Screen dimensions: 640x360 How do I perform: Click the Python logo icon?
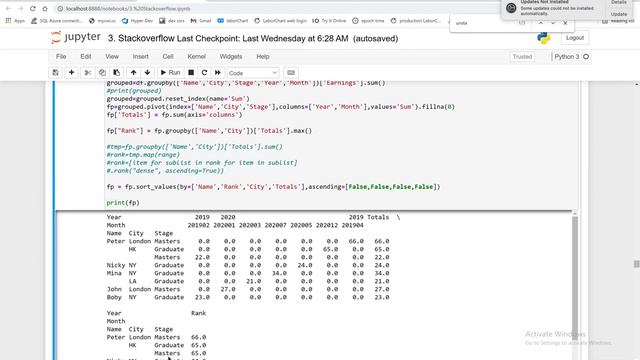[543, 38]
